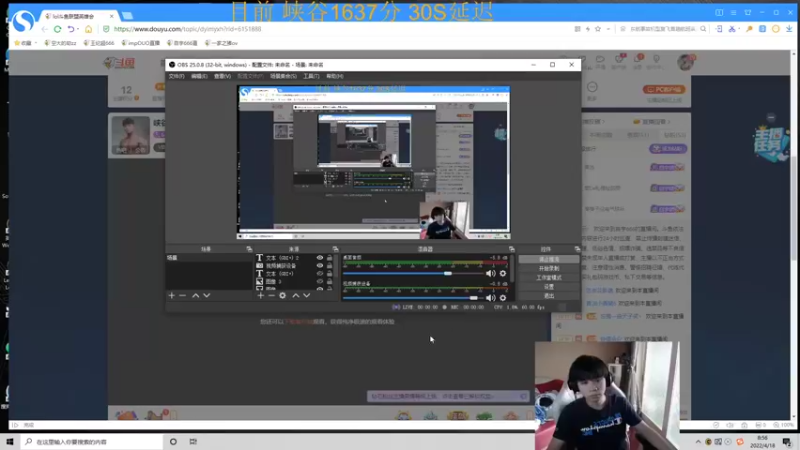This screenshot has height=450, width=800.
Task: Remove the selected source with the minus icon
Action: pyautogui.click(x=271, y=295)
